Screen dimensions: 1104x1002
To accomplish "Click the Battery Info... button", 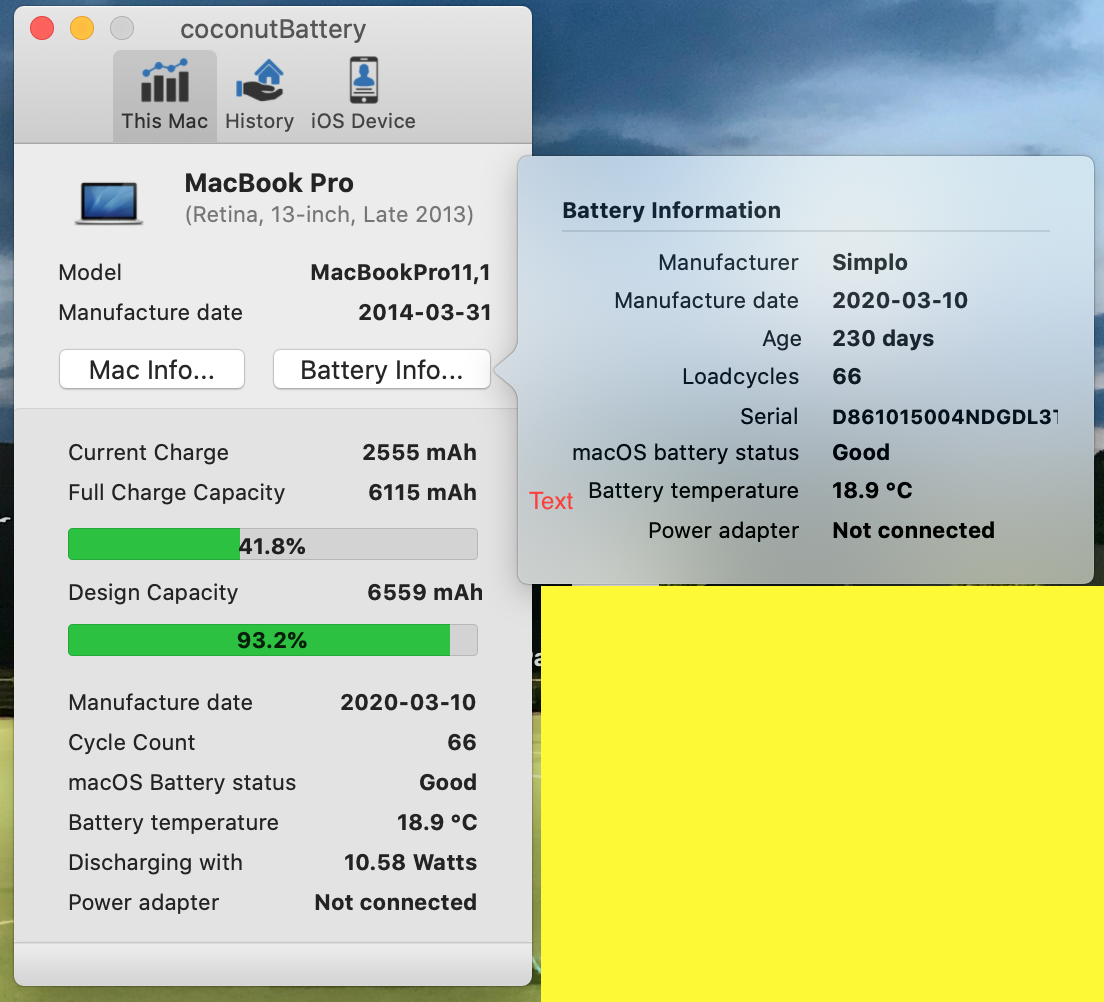I will [382, 369].
